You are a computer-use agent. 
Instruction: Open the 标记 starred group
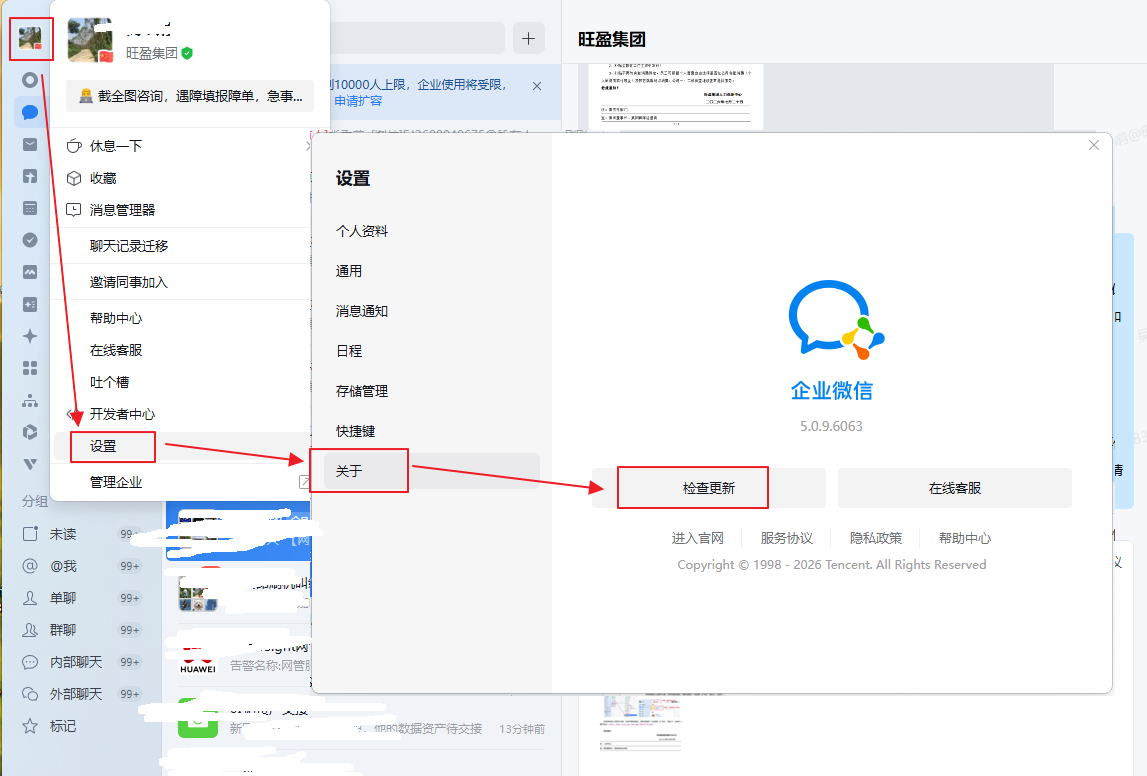tap(82, 726)
